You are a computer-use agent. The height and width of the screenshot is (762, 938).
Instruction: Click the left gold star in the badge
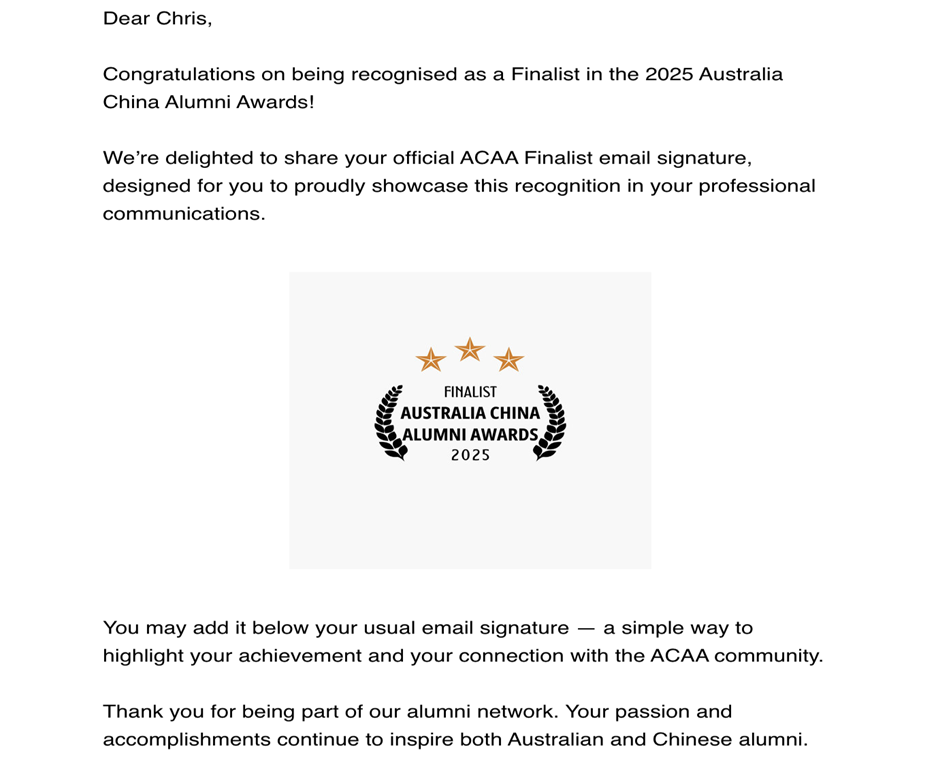pos(430,359)
